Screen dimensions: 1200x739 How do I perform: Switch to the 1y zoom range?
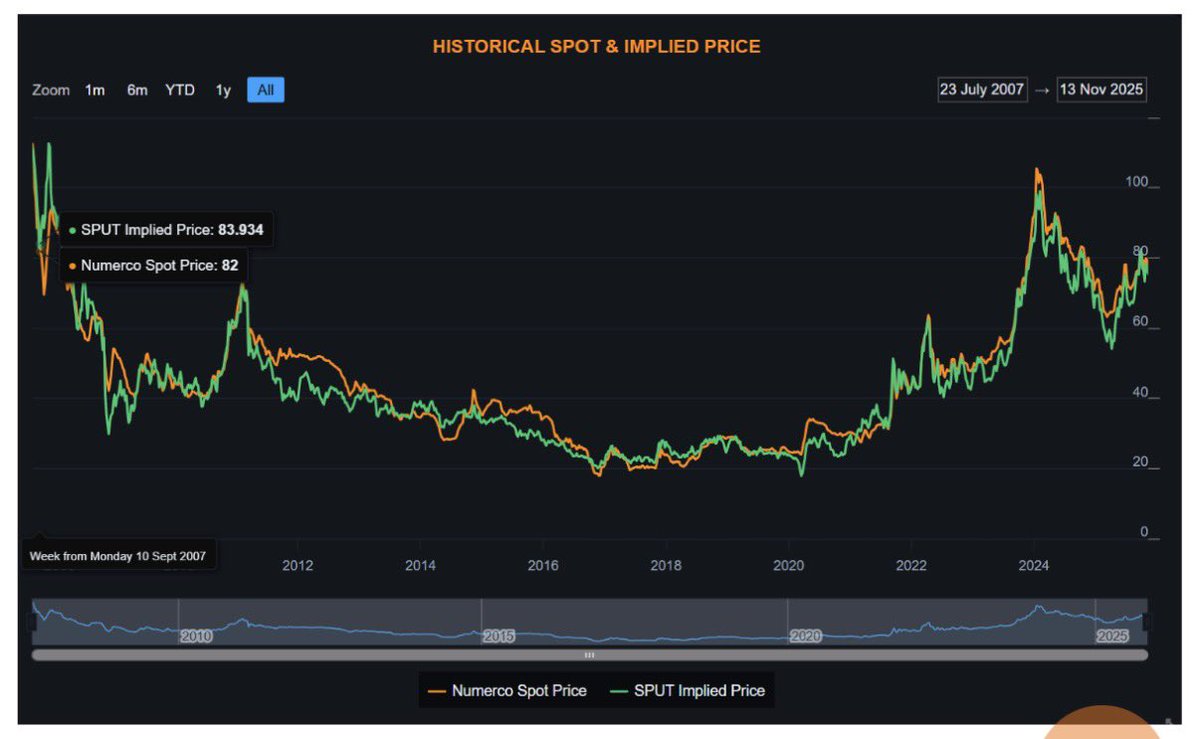click(x=222, y=90)
